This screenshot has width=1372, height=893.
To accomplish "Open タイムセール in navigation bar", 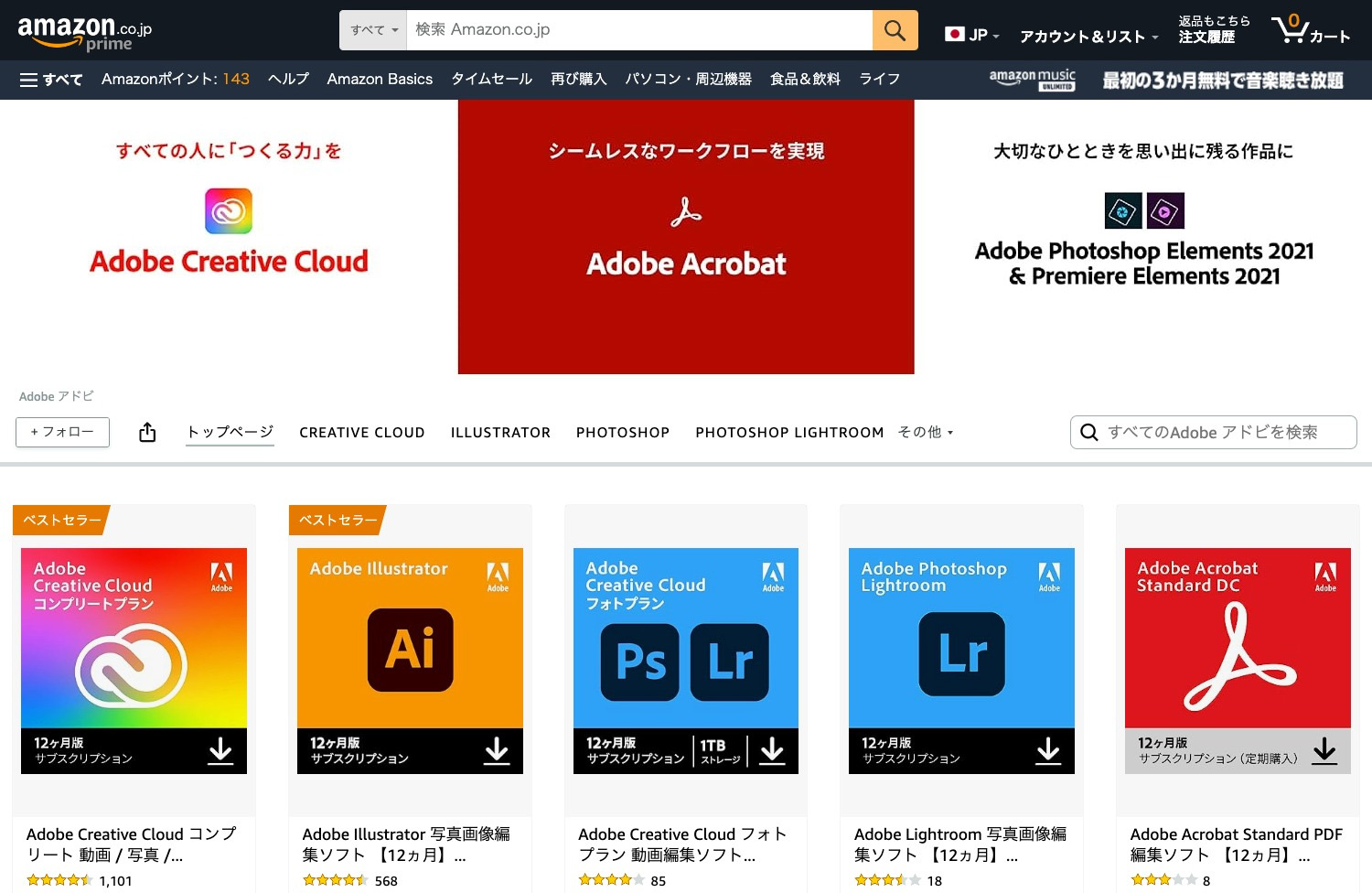I will pos(491,79).
